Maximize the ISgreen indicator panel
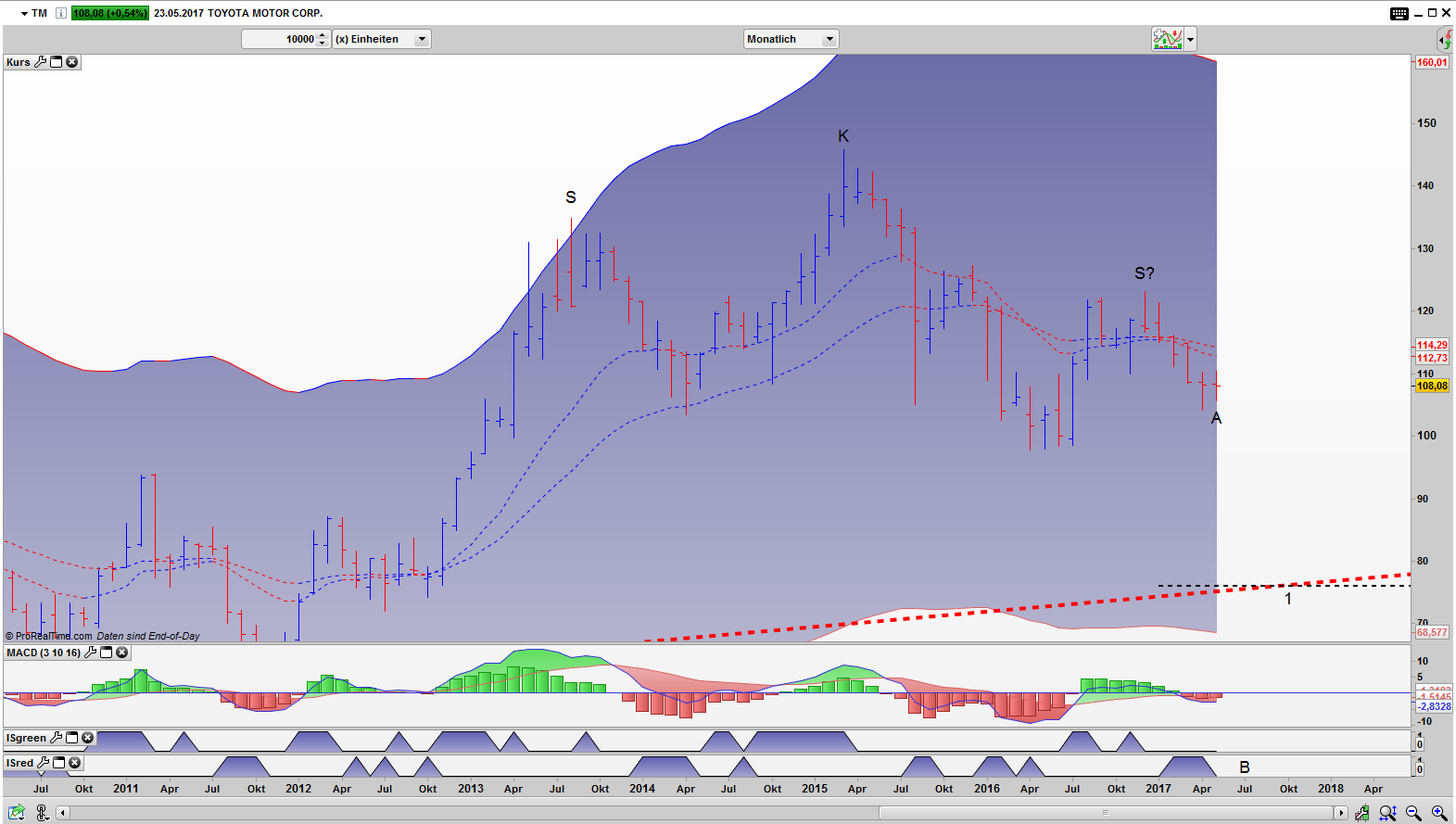The image size is (1456, 824). point(72,738)
